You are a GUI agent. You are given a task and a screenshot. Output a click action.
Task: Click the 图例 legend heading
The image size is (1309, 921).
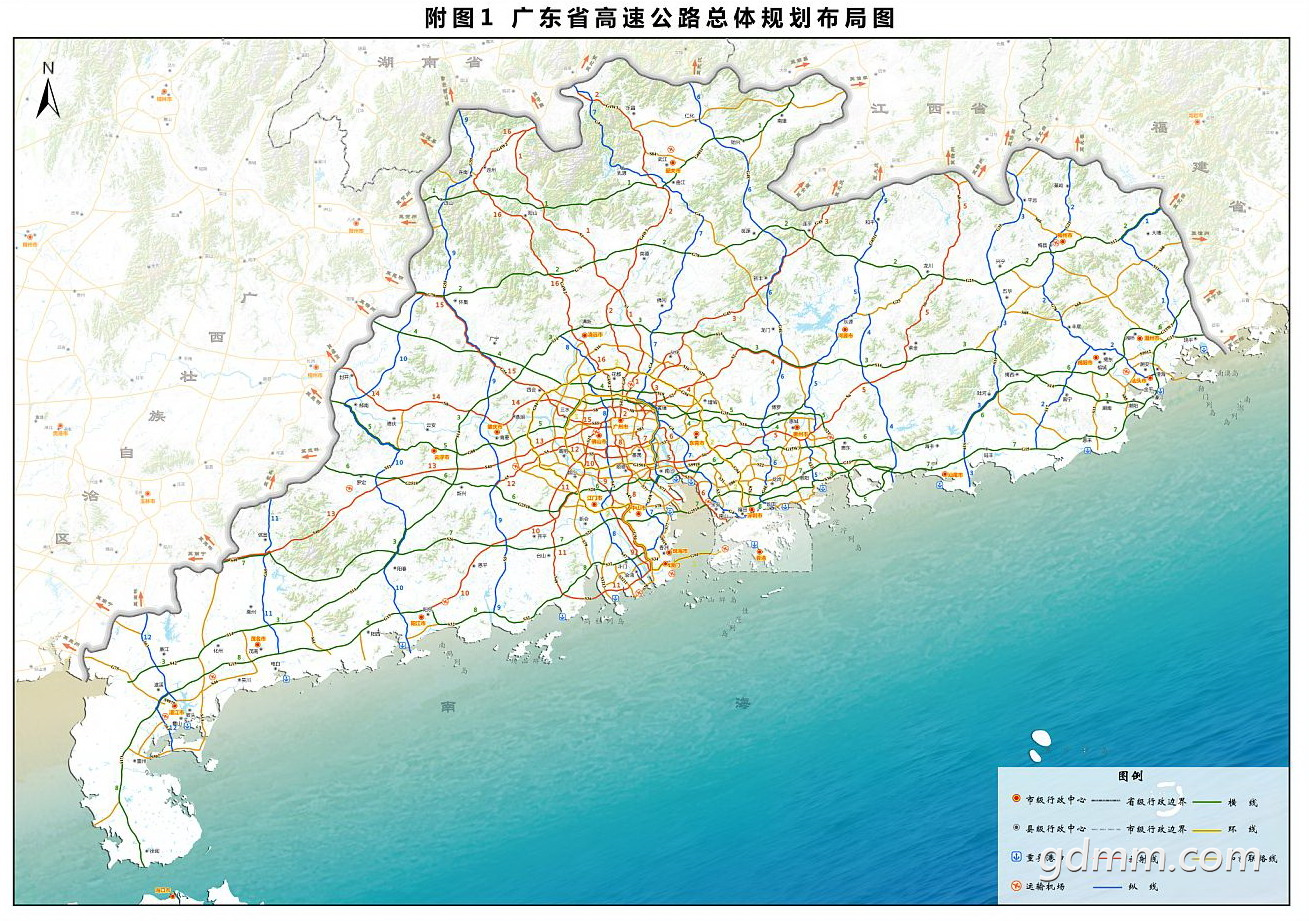1130,777
